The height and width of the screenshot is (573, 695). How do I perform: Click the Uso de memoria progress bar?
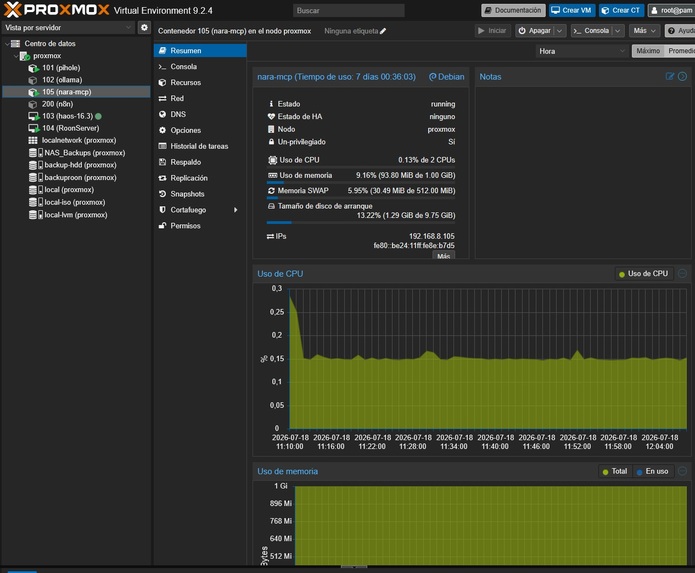pos(361,182)
